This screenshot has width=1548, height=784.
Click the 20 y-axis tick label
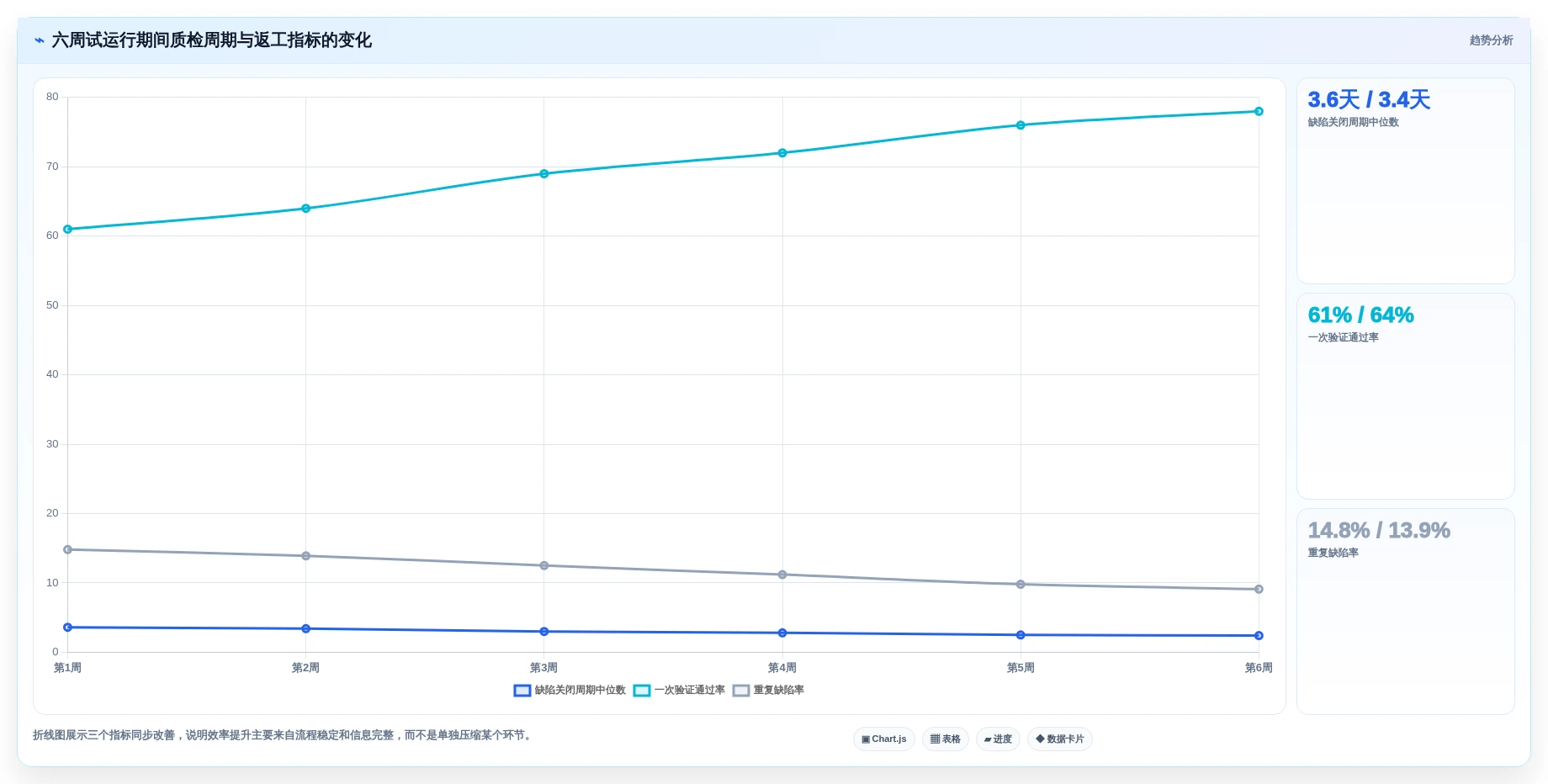click(52, 512)
